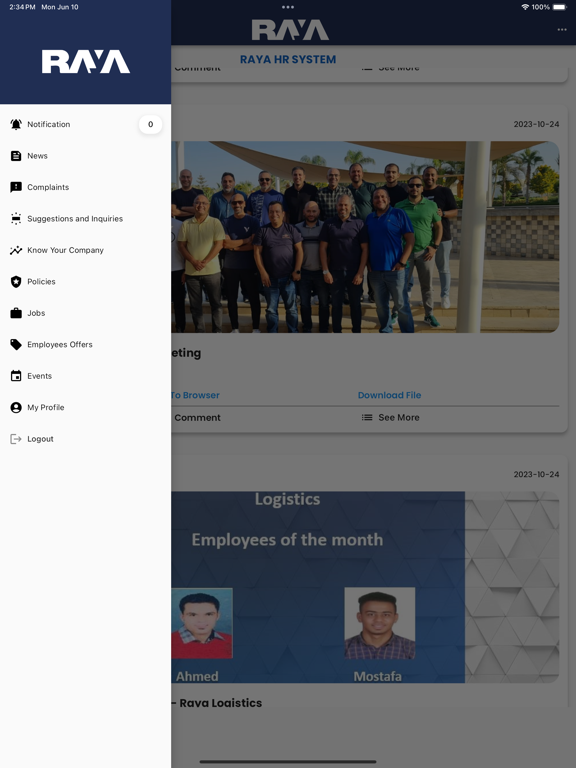Open Know Your Company section
576x768 pixels.
coord(85,250)
